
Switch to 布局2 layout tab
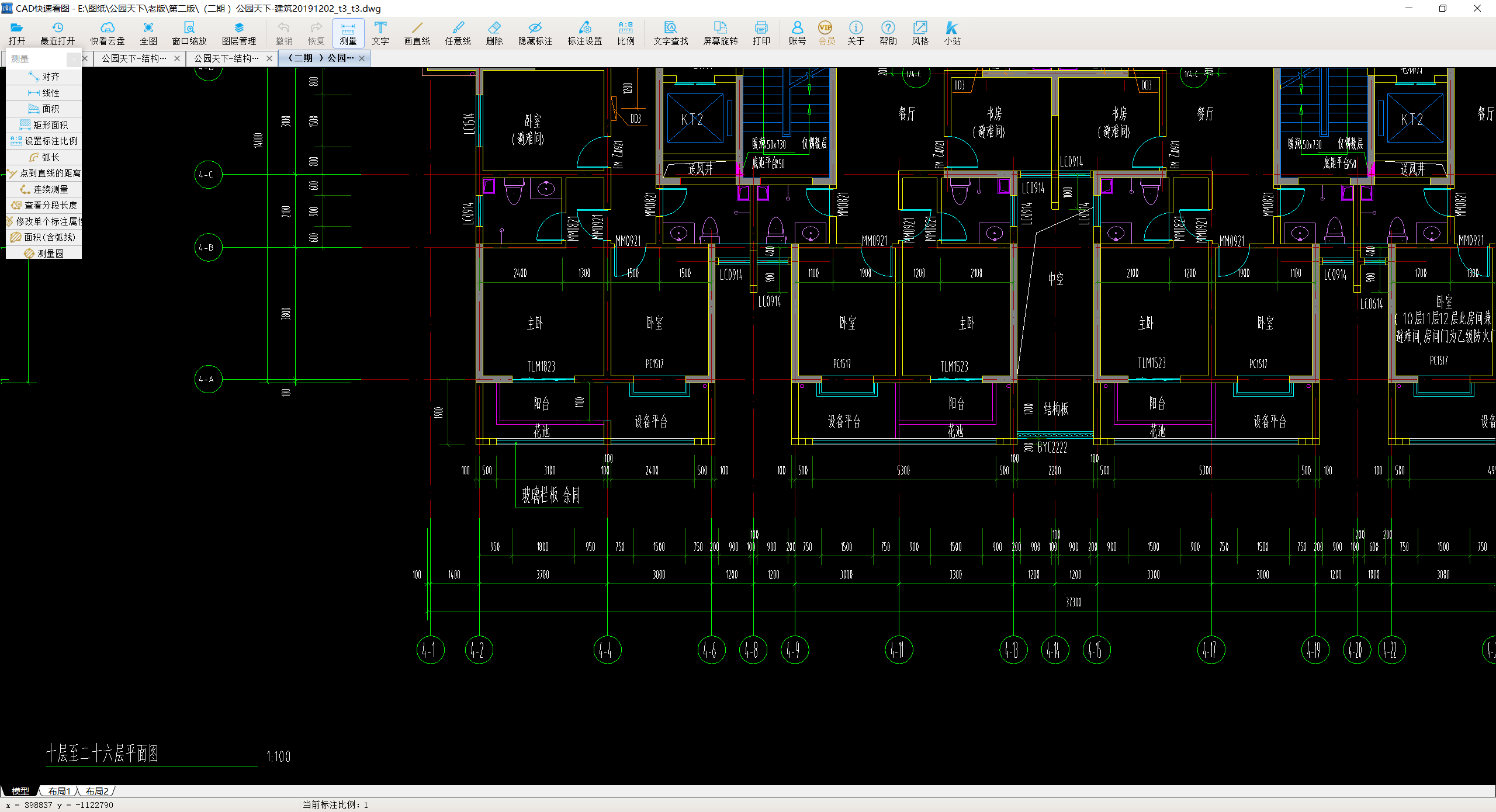[x=97, y=791]
